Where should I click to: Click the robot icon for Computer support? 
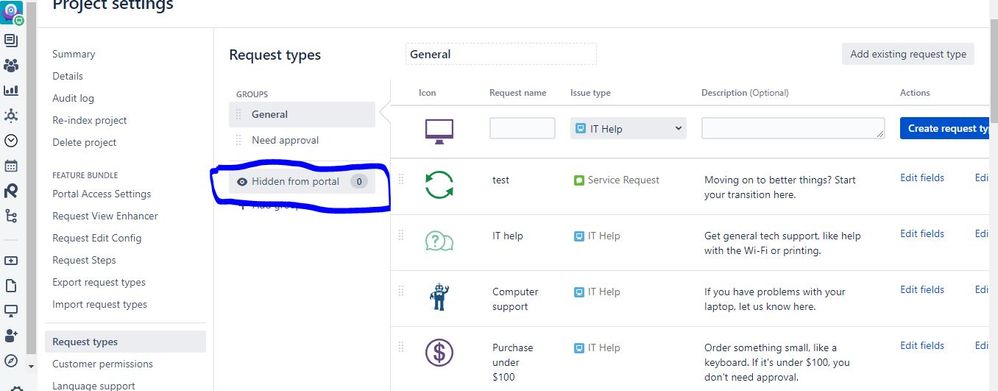click(x=439, y=297)
